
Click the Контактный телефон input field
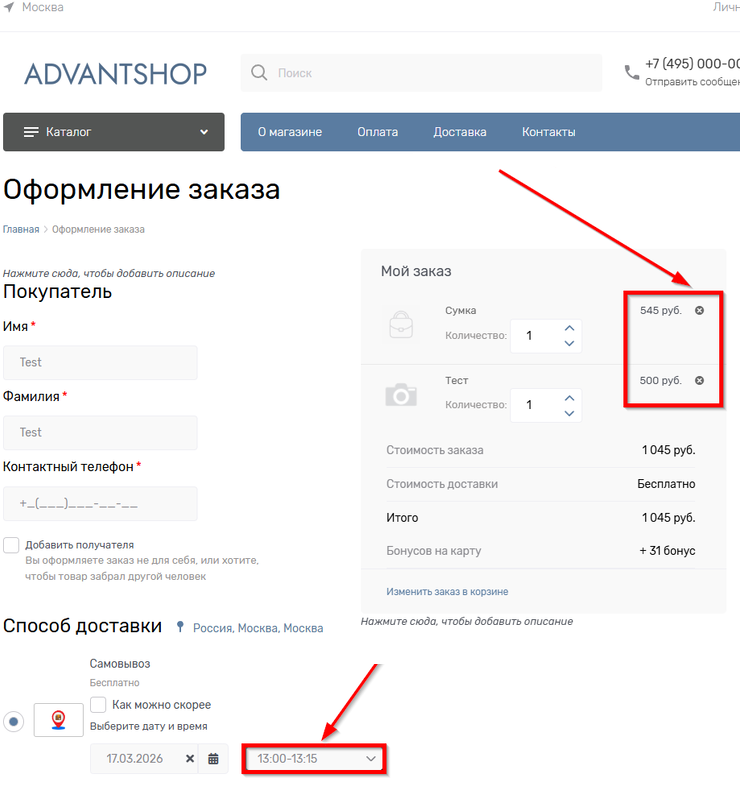tap(100, 504)
